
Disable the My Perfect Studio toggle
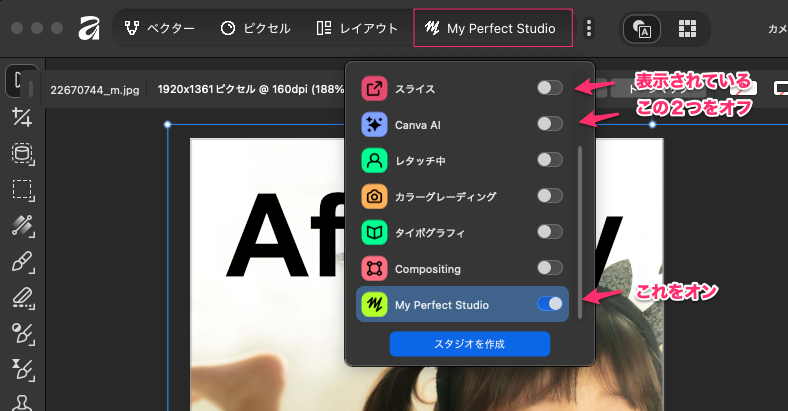(x=549, y=304)
